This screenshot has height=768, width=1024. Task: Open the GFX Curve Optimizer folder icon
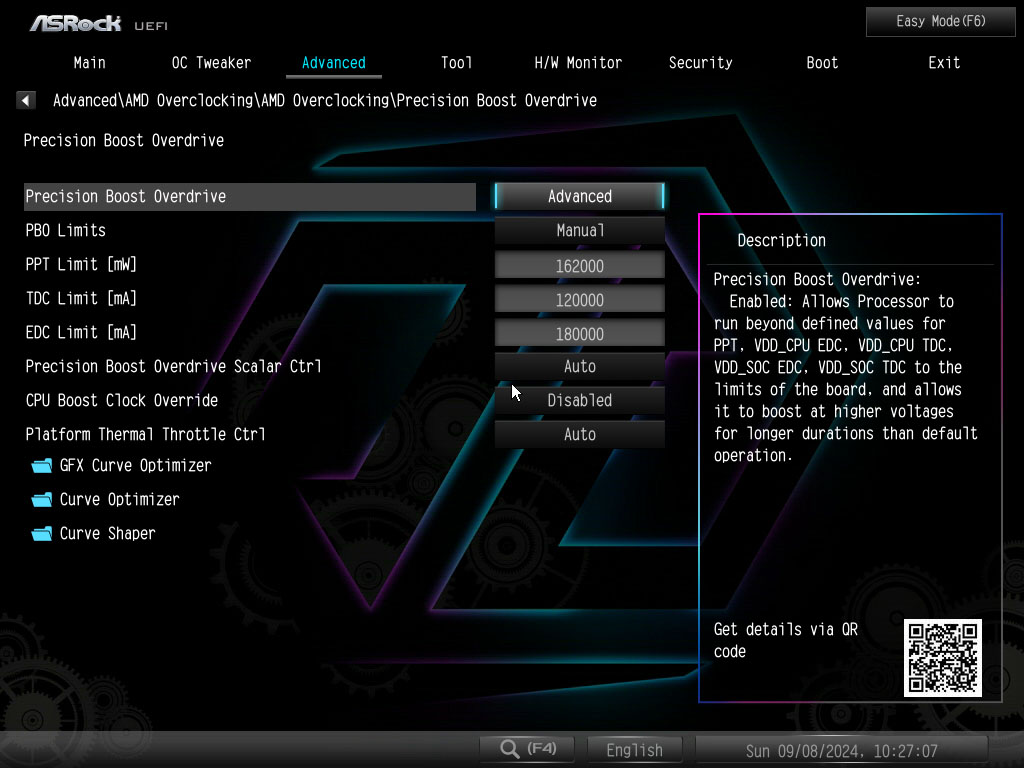(x=42, y=466)
